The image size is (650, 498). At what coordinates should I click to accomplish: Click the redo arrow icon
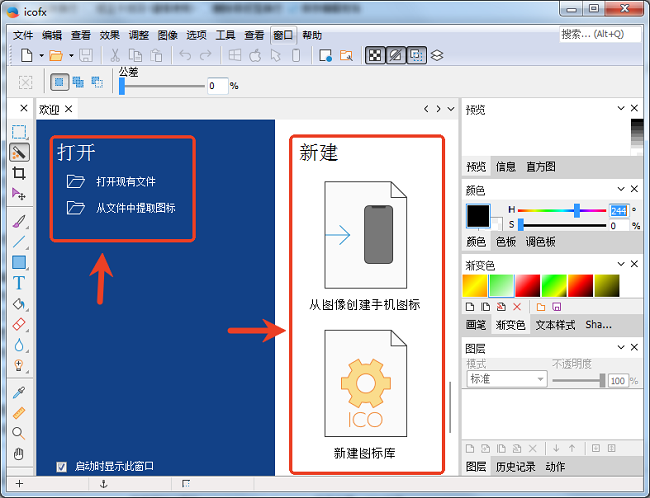tap(206, 55)
